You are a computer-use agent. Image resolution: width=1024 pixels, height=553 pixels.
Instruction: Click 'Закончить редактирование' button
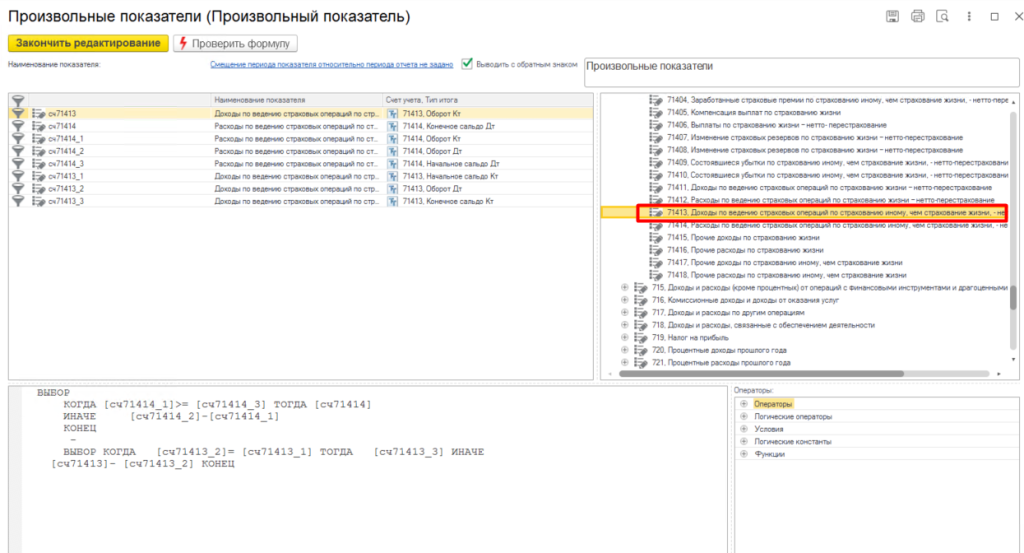click(87, 43)
